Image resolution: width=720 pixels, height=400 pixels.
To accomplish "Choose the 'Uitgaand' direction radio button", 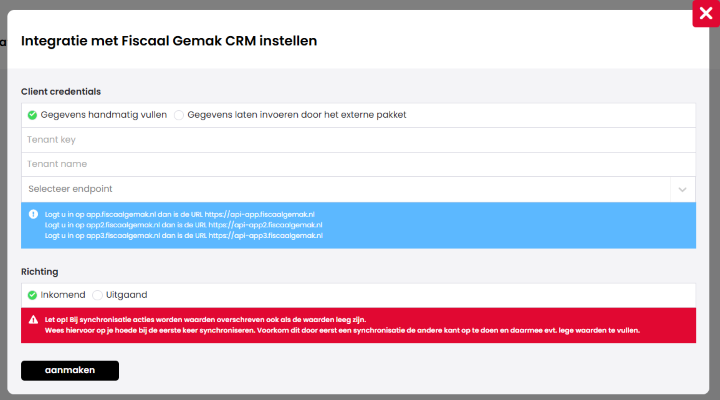I will (97, 295).
